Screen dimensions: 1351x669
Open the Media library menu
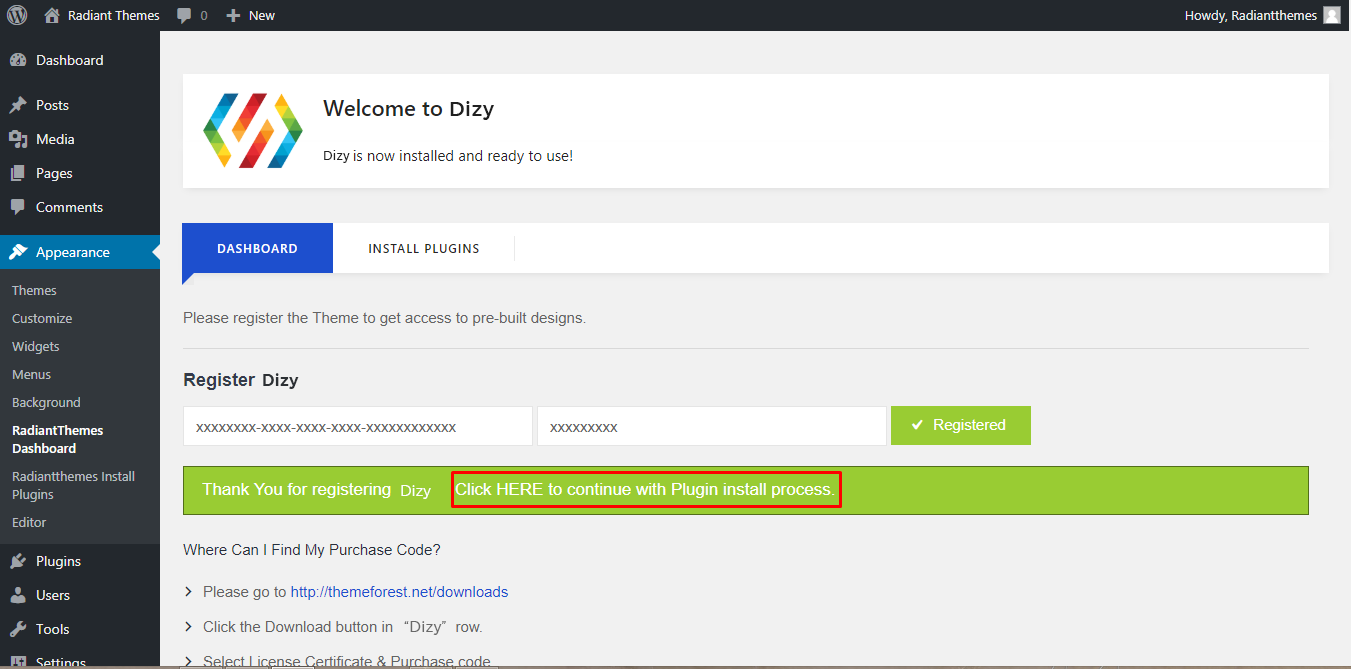(x=55, y=139)
